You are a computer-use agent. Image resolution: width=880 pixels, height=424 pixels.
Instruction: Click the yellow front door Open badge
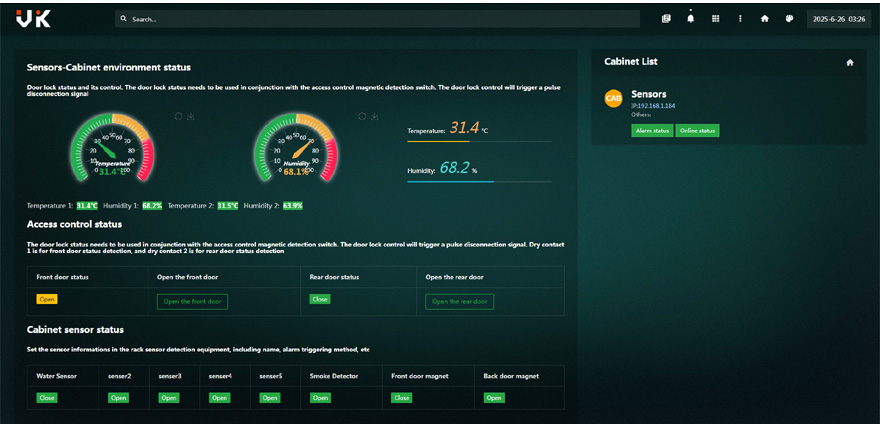(47, 299)
